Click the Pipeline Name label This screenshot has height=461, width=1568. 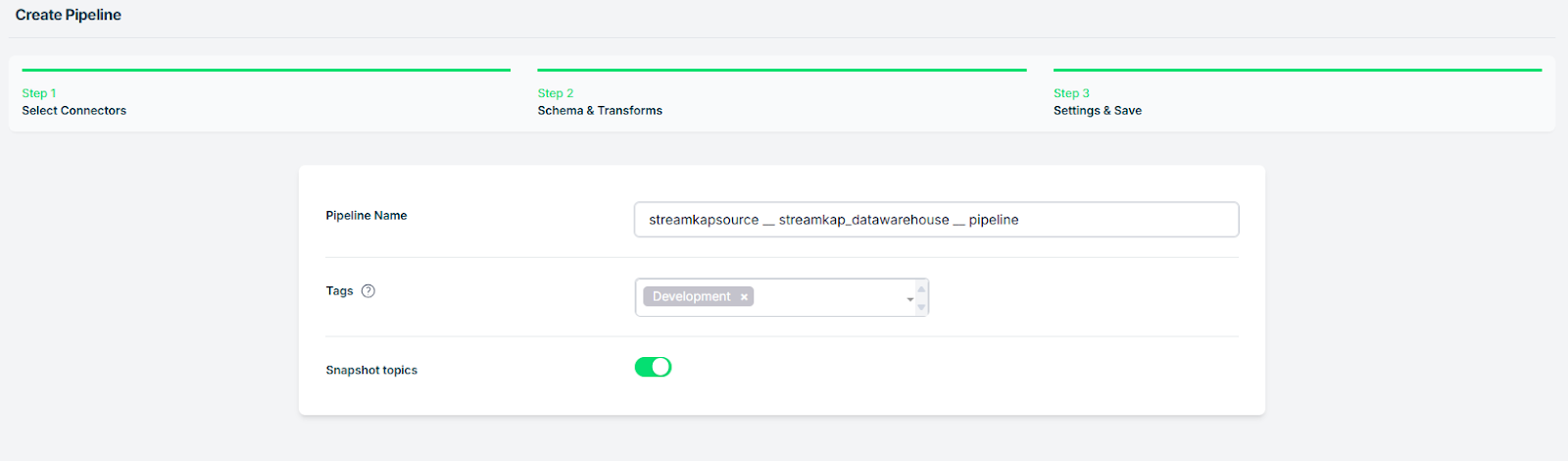(x=367, y=216)
